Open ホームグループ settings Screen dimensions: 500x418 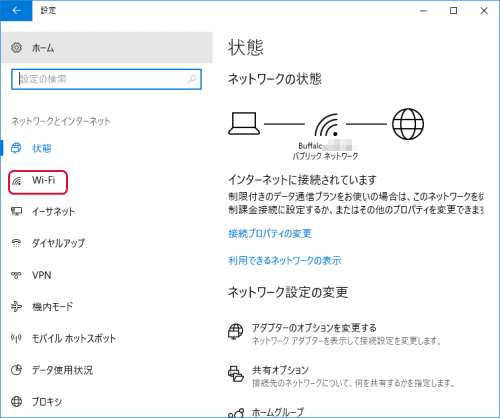pos(278,412)
